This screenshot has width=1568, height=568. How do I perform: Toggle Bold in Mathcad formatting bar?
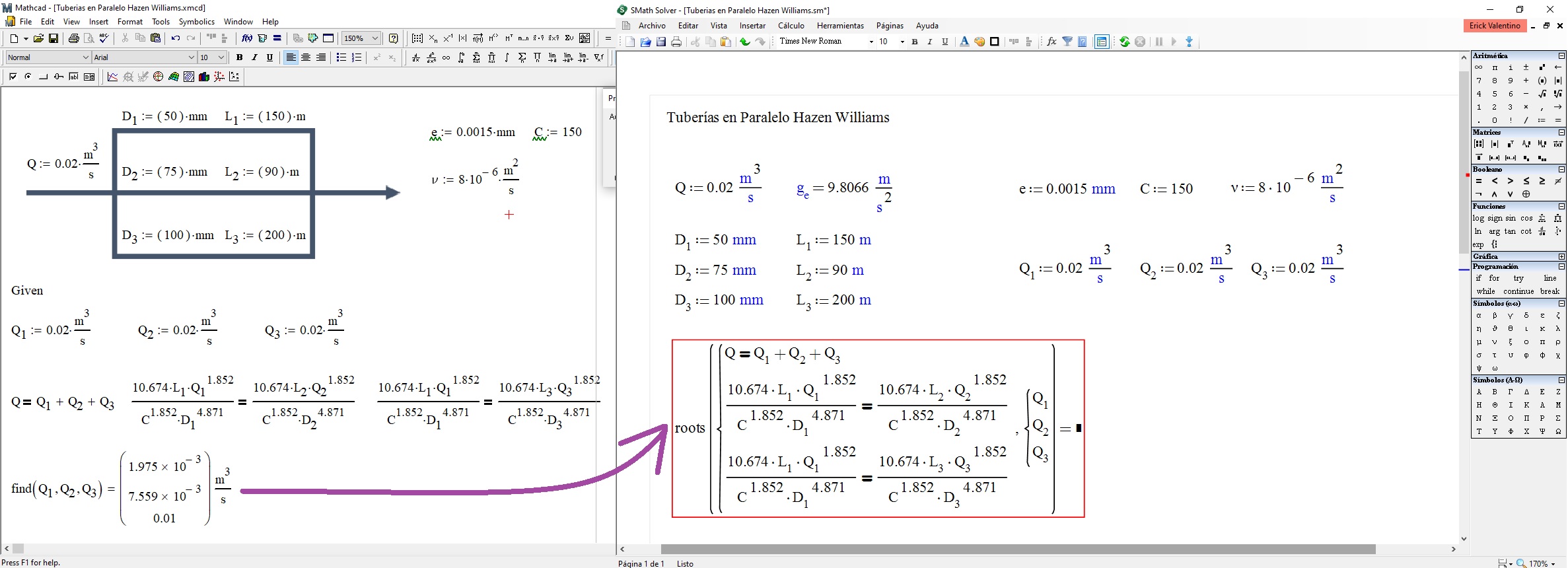(x=239, y=57)
